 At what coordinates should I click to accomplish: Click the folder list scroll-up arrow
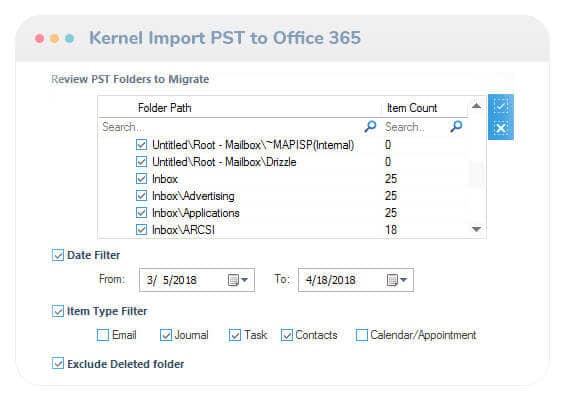[x=476, y=106]
